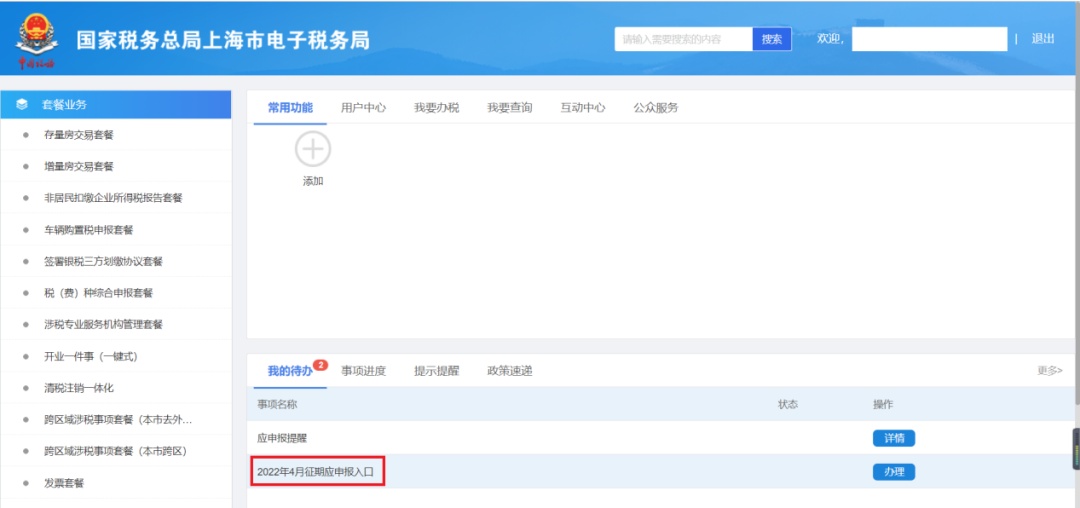Click the 添加 plus circle icon
Image resolution: width=1080 pixels, height=508 pixels.
(x=313, y=149)
